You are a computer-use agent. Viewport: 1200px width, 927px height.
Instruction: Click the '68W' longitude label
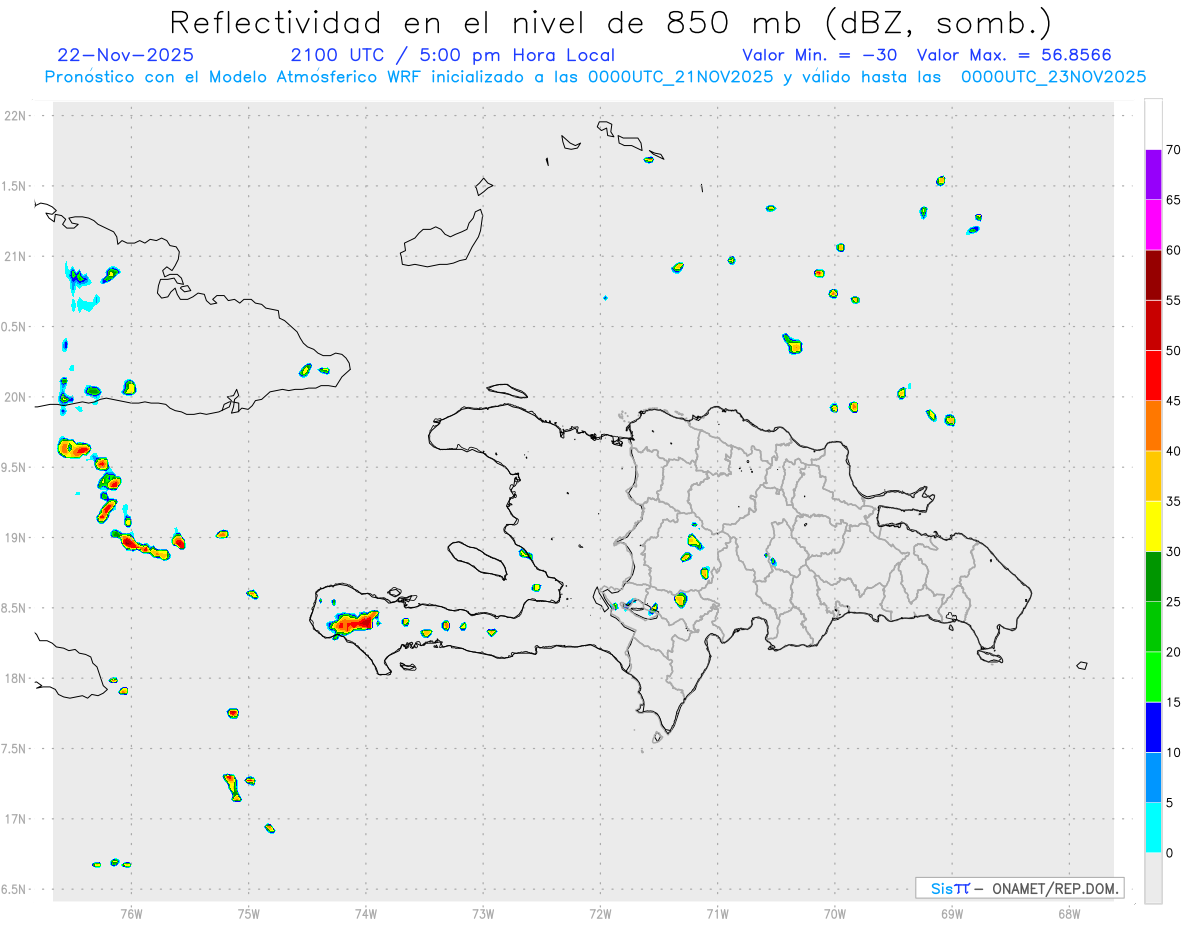(1069, 913)
